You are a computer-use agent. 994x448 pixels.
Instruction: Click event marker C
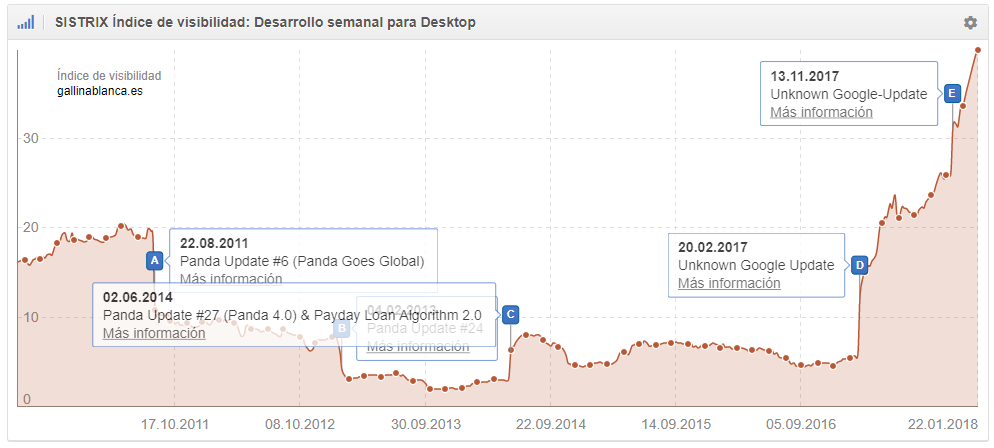(510, 314)
